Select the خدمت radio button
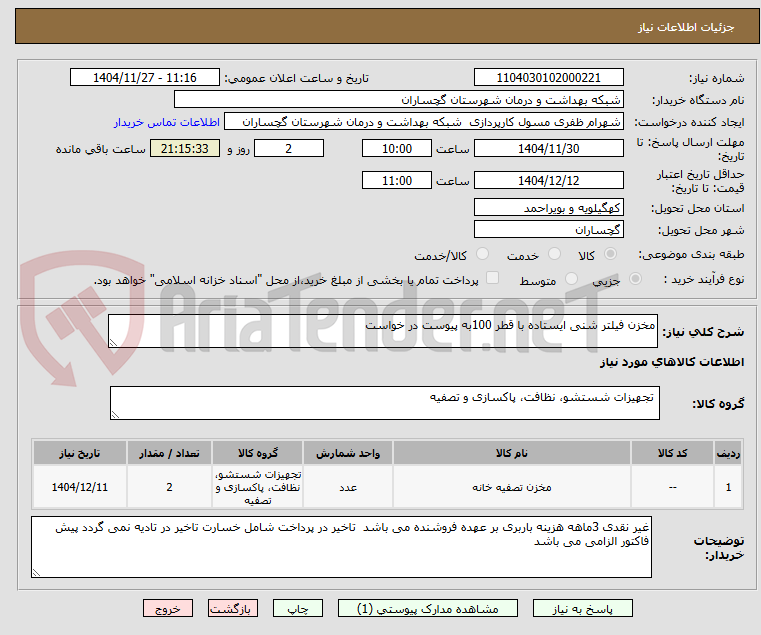Screen dimensions: 761x635 (554, 254)
